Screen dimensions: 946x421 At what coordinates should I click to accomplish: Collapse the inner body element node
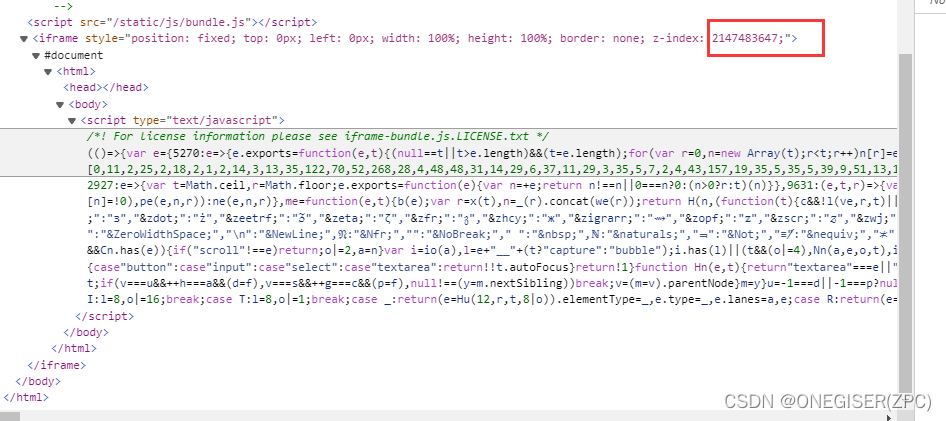point(60,104)
